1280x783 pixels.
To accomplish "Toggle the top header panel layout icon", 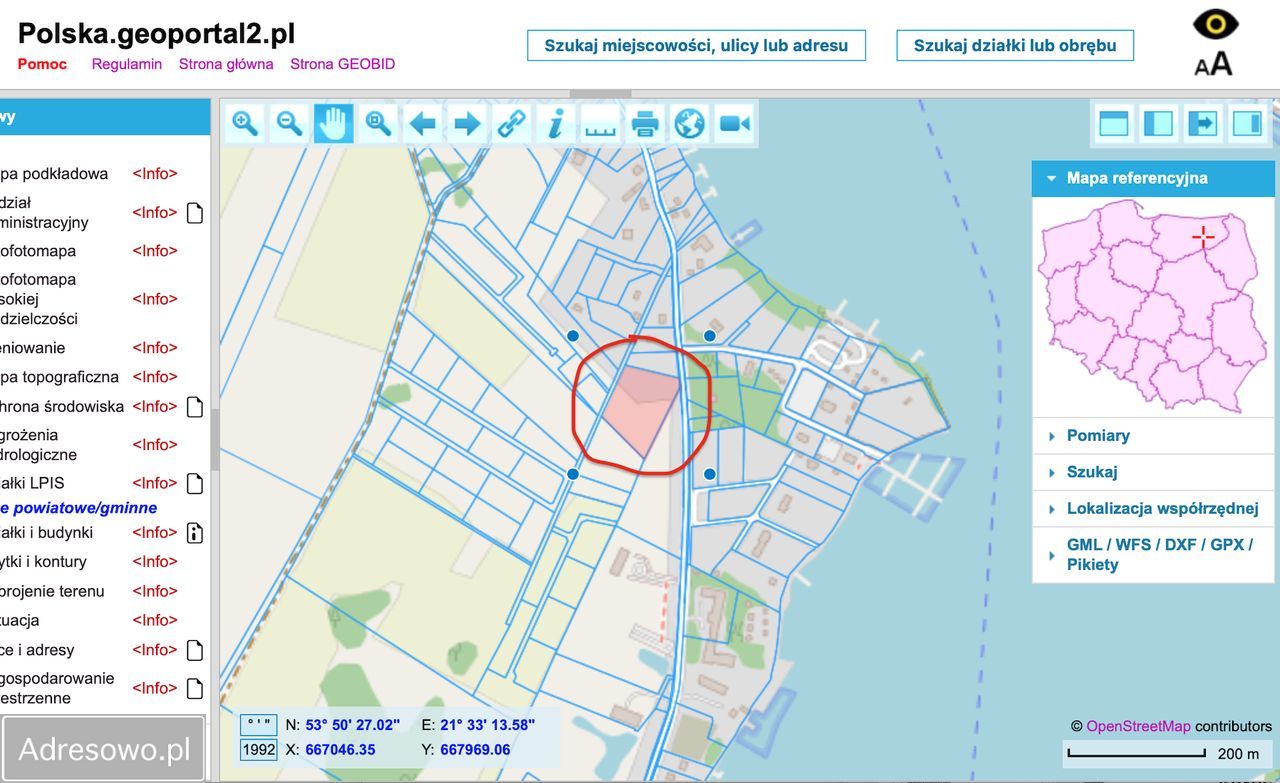I will tap(1114, 123).
